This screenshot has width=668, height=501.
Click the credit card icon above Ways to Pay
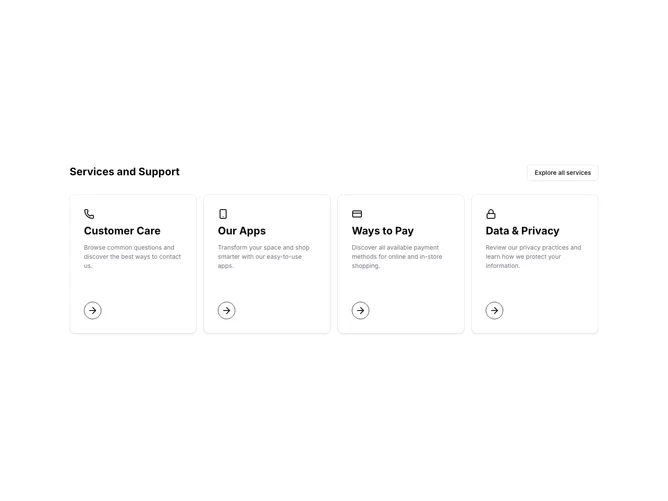coord(357,214)
